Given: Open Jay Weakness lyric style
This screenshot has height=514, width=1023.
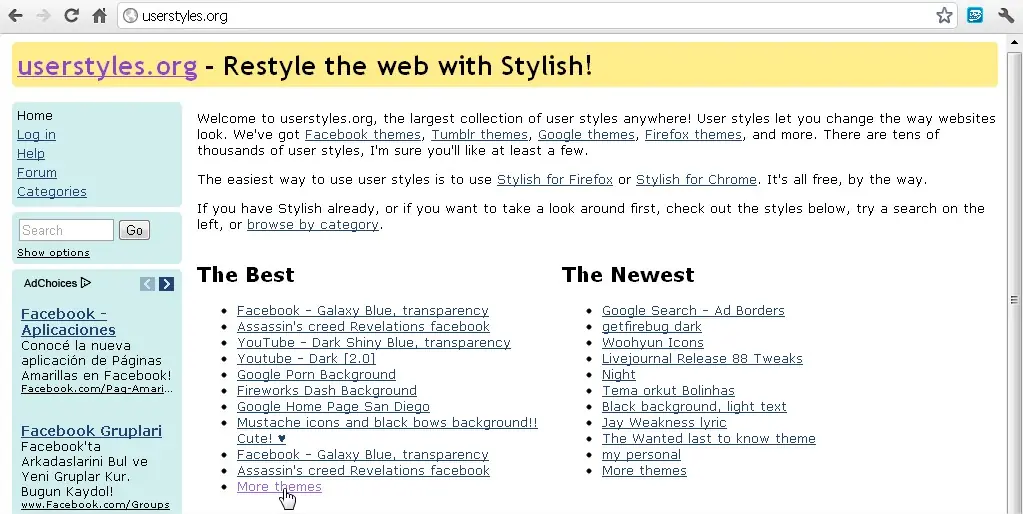Looking at the screenshot, I should click(664, 422).
